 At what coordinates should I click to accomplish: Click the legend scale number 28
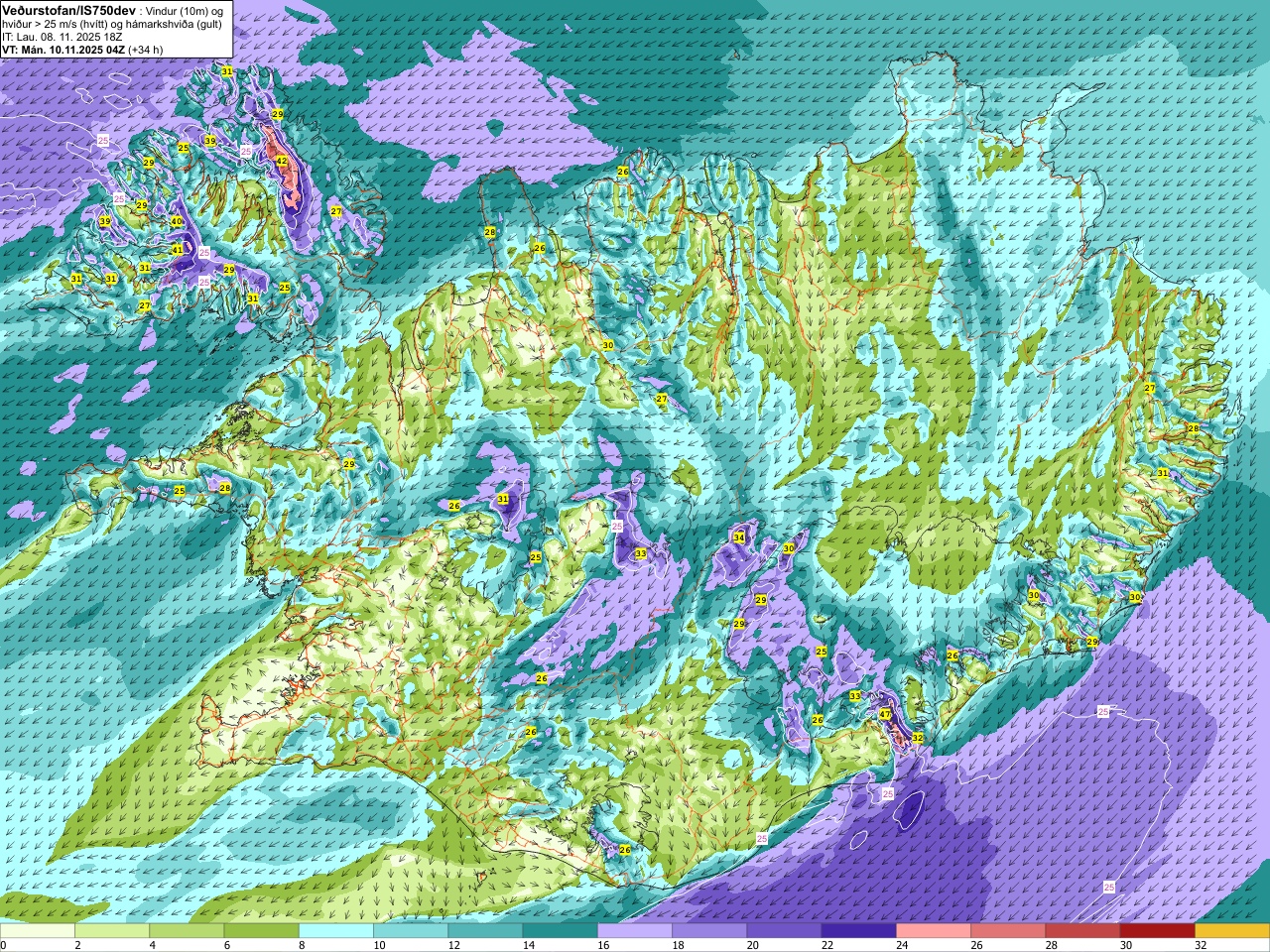tap(1053, 945)
